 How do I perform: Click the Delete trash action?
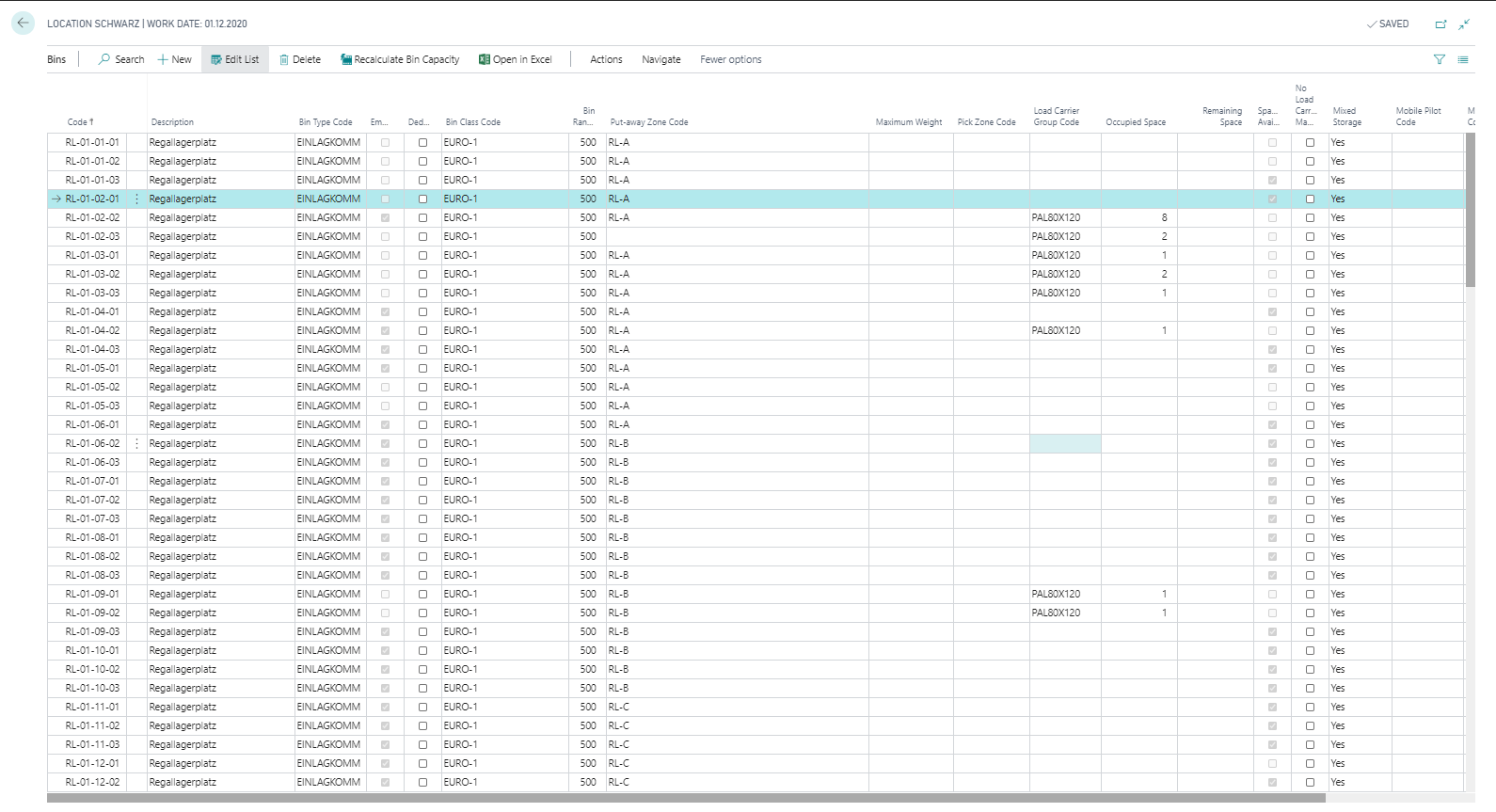300,59
